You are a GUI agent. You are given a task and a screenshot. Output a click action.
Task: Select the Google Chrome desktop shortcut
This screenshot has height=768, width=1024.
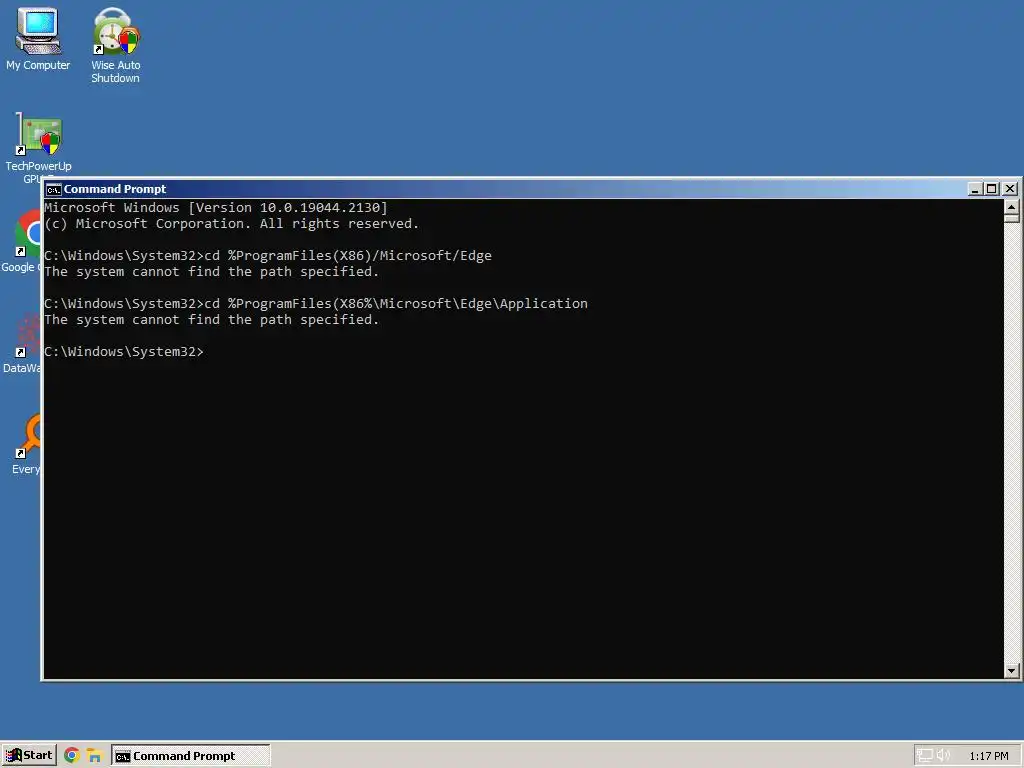pos(21,242)
